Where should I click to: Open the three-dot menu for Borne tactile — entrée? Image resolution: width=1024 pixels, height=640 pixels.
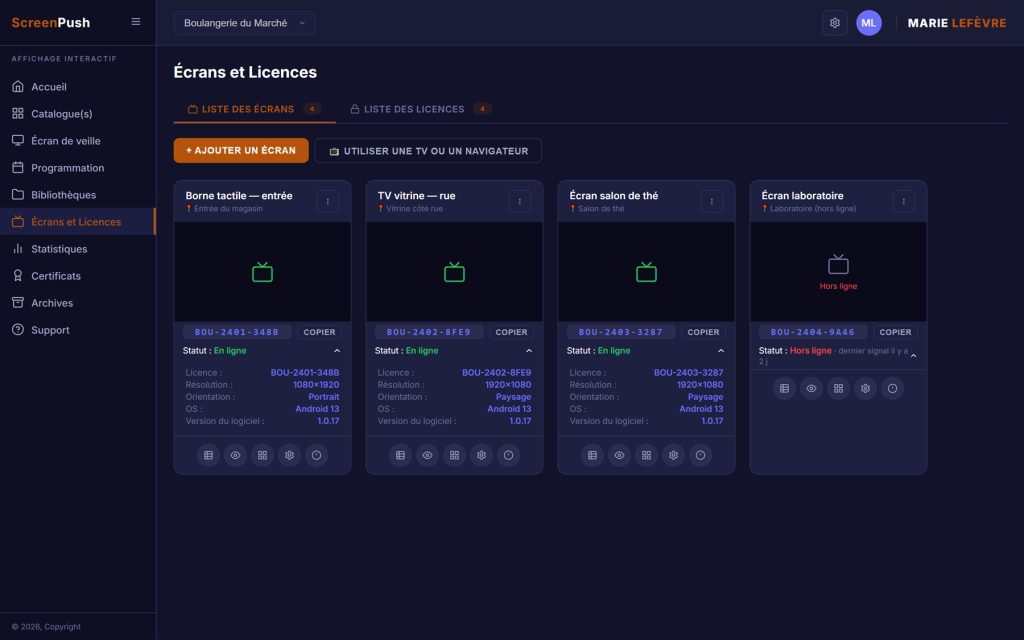pyautogui.click(x=328, y=201)
